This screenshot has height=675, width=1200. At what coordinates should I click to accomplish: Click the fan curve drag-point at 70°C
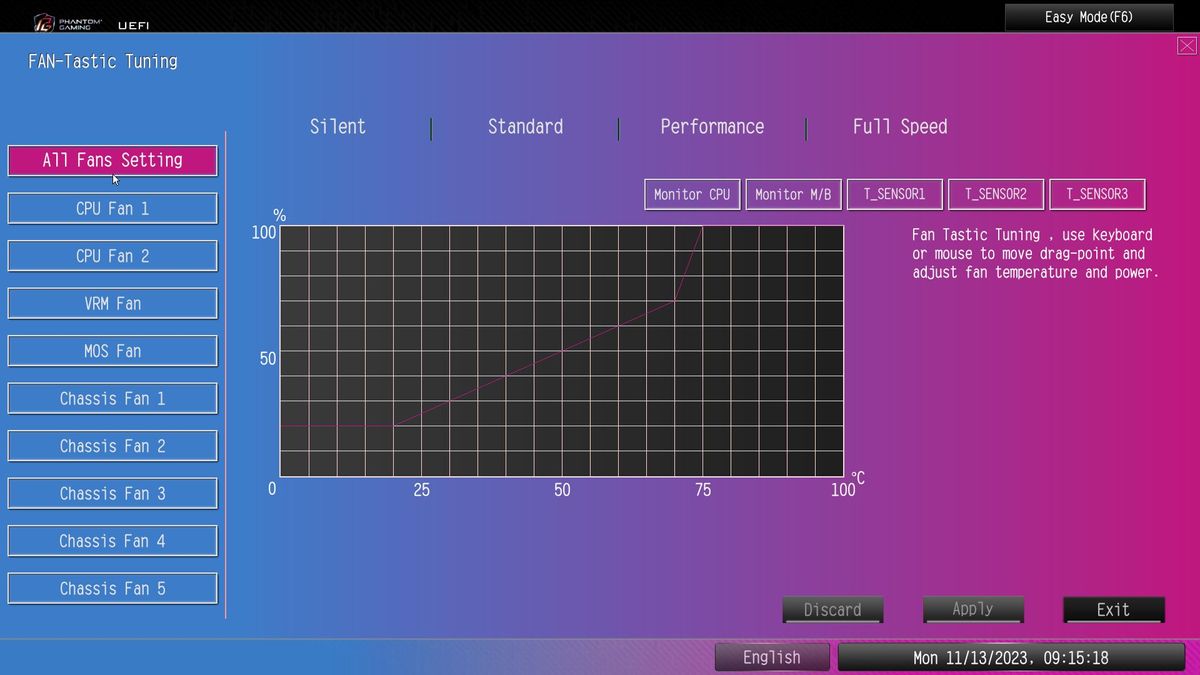click(675, 300)
